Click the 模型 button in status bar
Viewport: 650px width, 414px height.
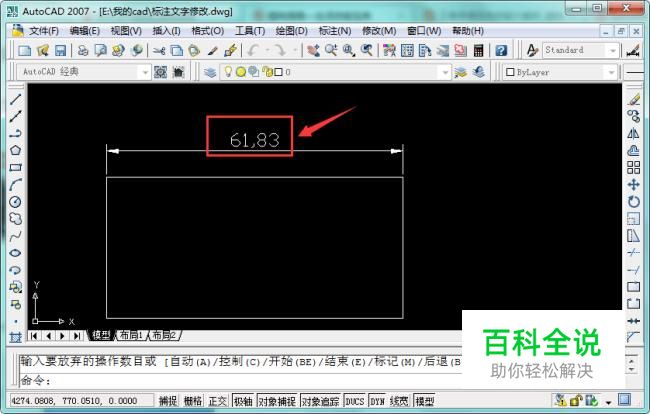pyautogui.click(x=424, y=401)
